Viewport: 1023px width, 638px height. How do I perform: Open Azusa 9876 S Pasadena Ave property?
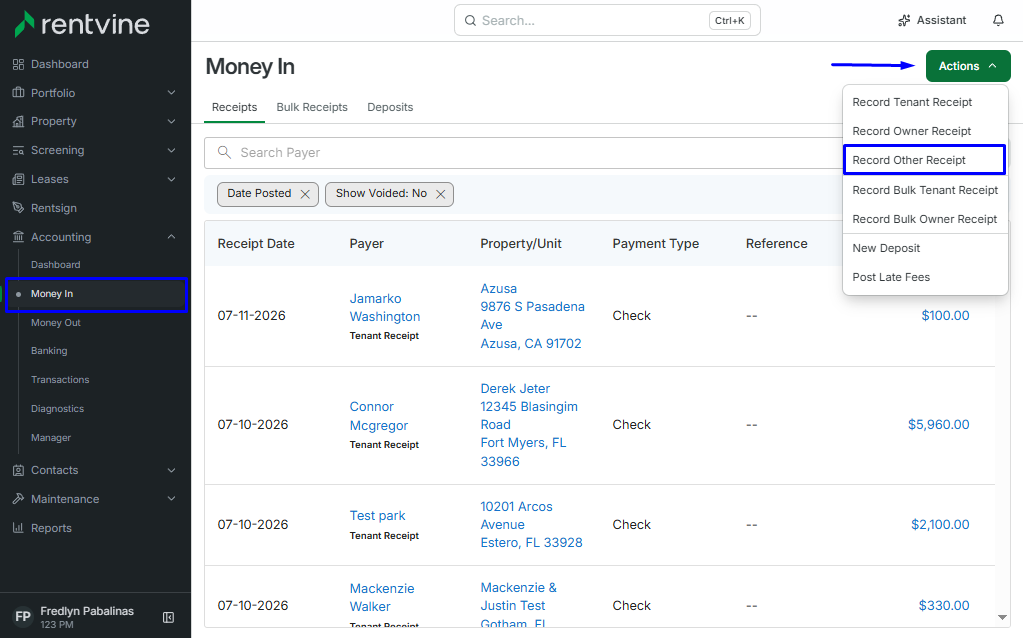point(532,316)
